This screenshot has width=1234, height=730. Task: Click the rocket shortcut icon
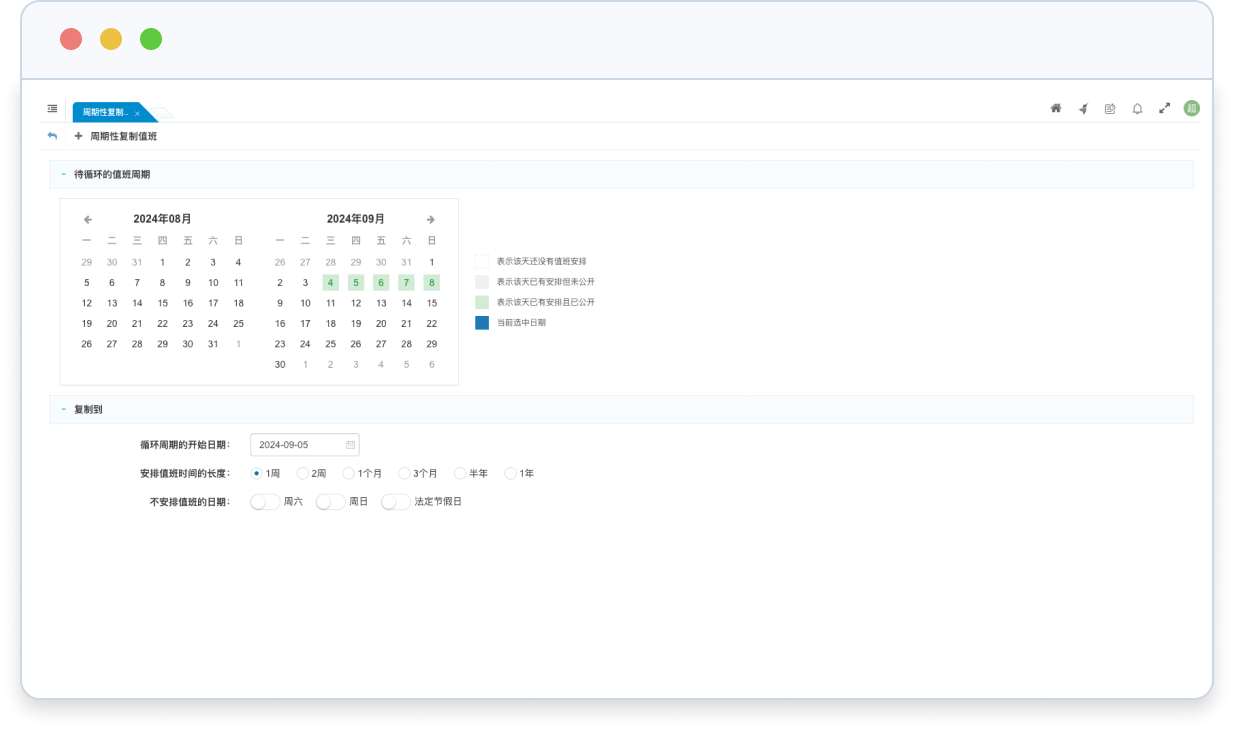pyautogui.click(x=1083, y=108)
